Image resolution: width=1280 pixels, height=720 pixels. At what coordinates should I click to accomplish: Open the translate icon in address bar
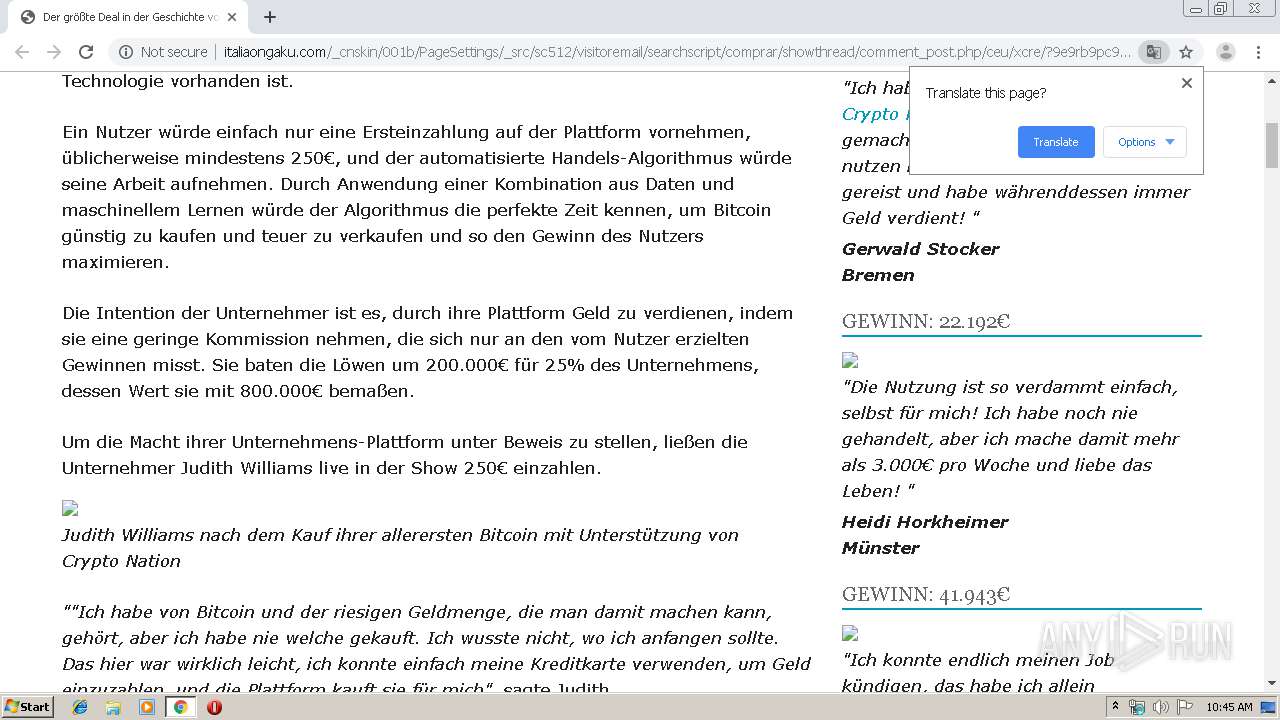(1154, 52)
